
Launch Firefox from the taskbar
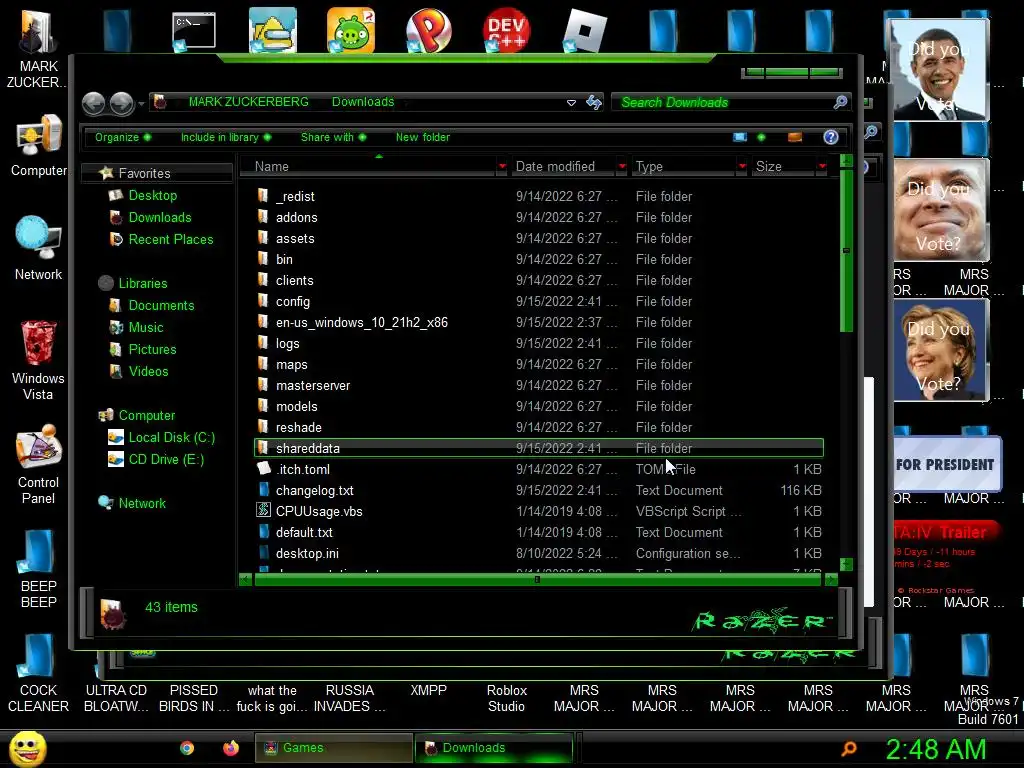[x=231, y=748]
